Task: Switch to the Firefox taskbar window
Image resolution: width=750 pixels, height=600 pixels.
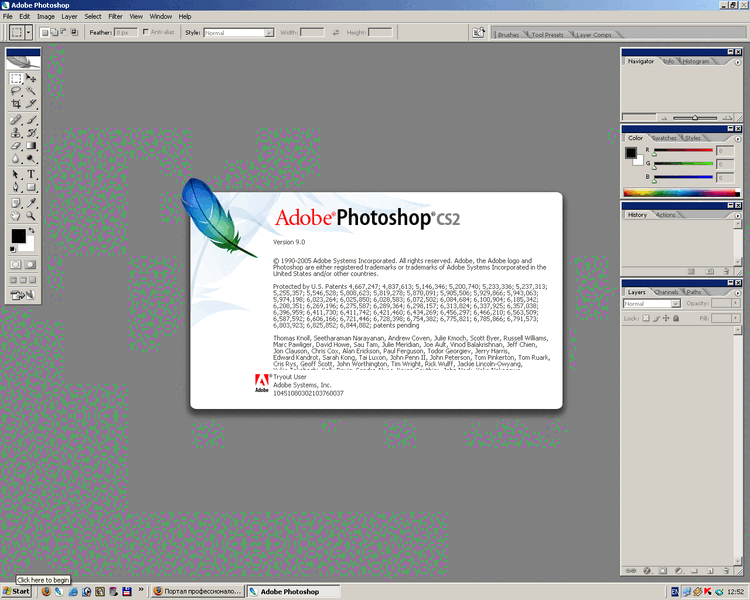Action: pos(198,591)
